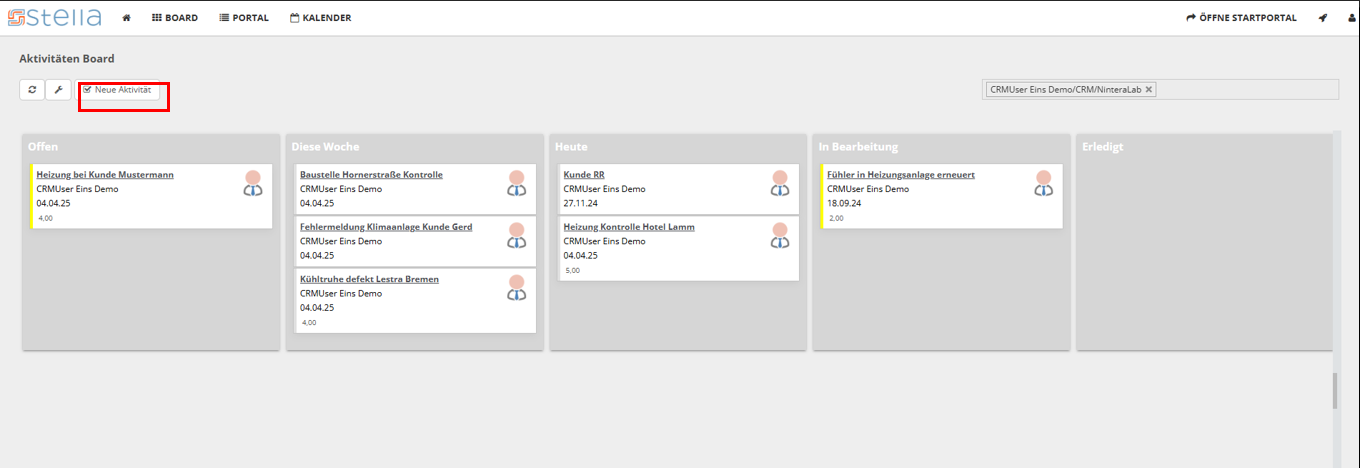The image size is (1360, 468).
Task: Click the refresh board icon button
Action: [32, 90]
